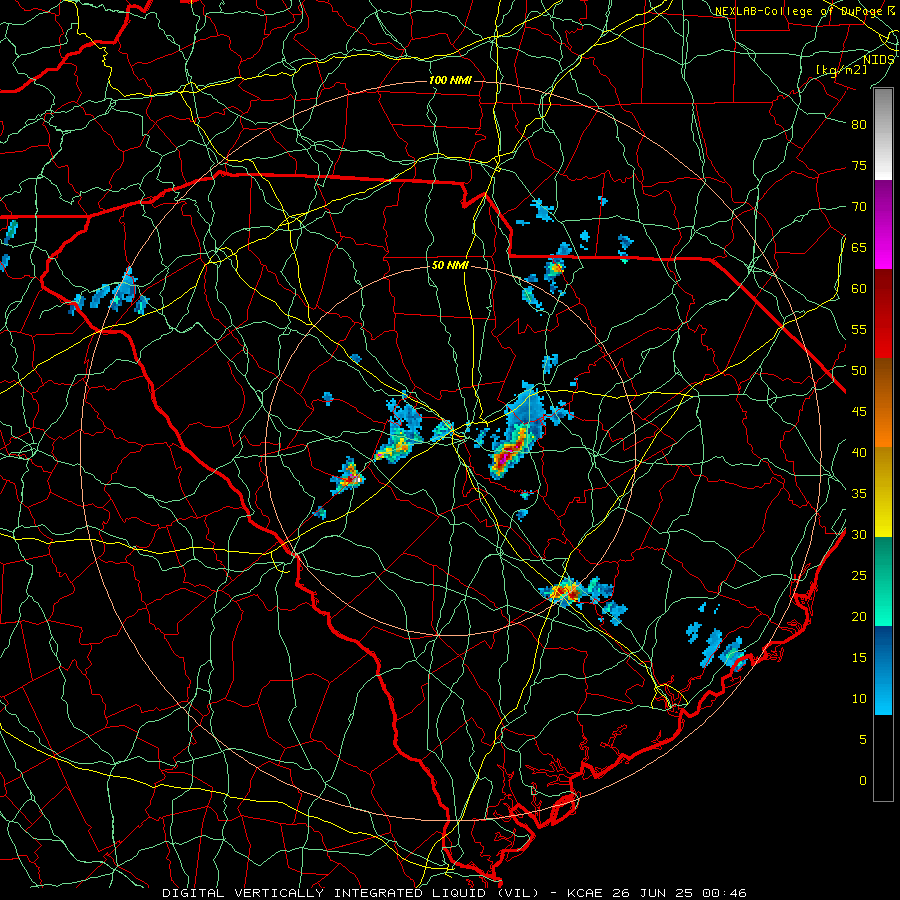This screenshot has width=900, height=900.
Task: Click the DIGITAL VERTICALLY INTEGRATED LIQUID (VIL) title
Action: (350, 893)
